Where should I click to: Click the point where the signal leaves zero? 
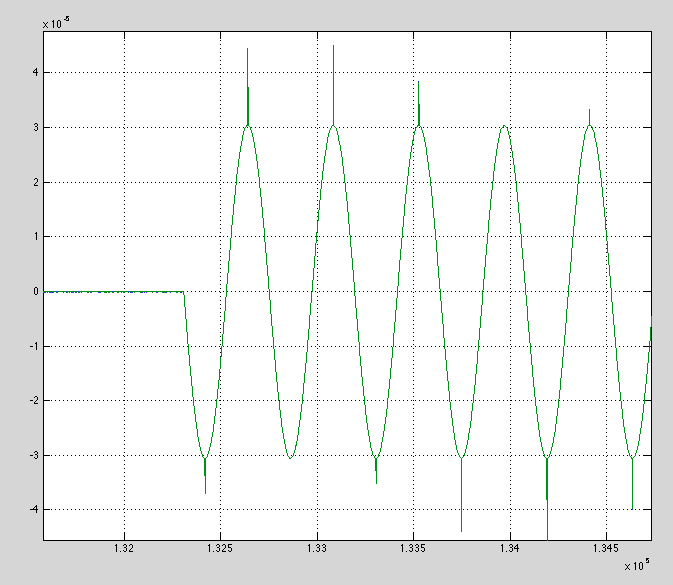[x=183, y=292]
